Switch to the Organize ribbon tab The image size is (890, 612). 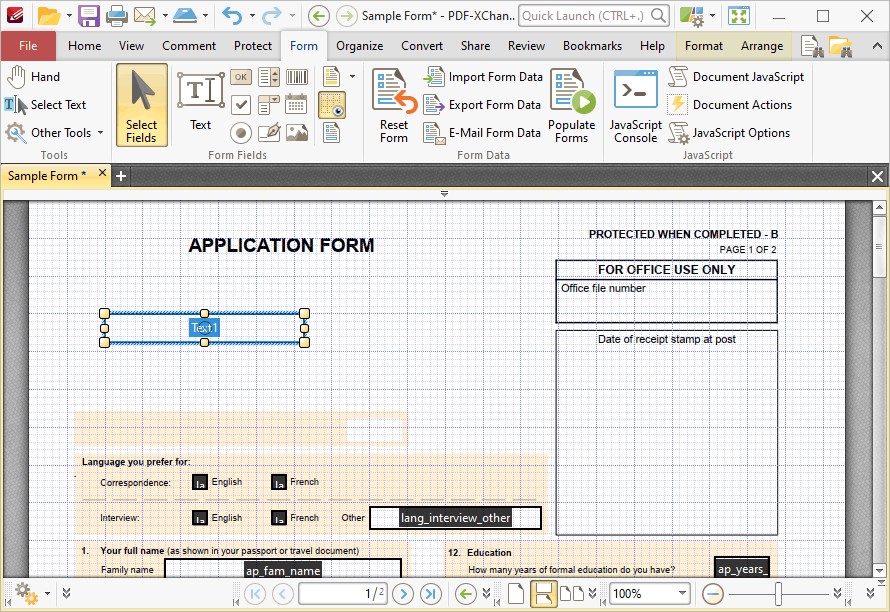point(359,46)
